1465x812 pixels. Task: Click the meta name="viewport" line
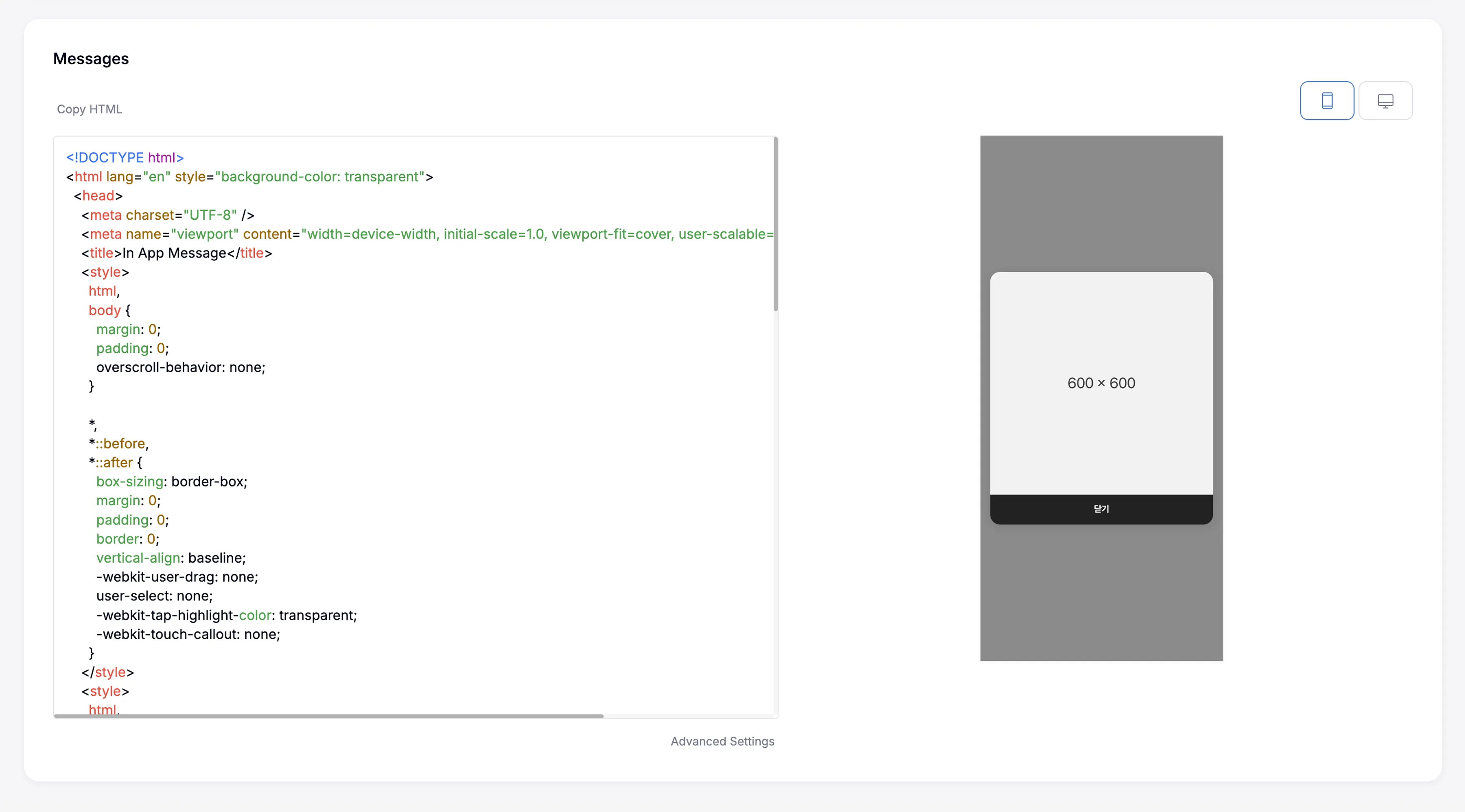point(427,234)
